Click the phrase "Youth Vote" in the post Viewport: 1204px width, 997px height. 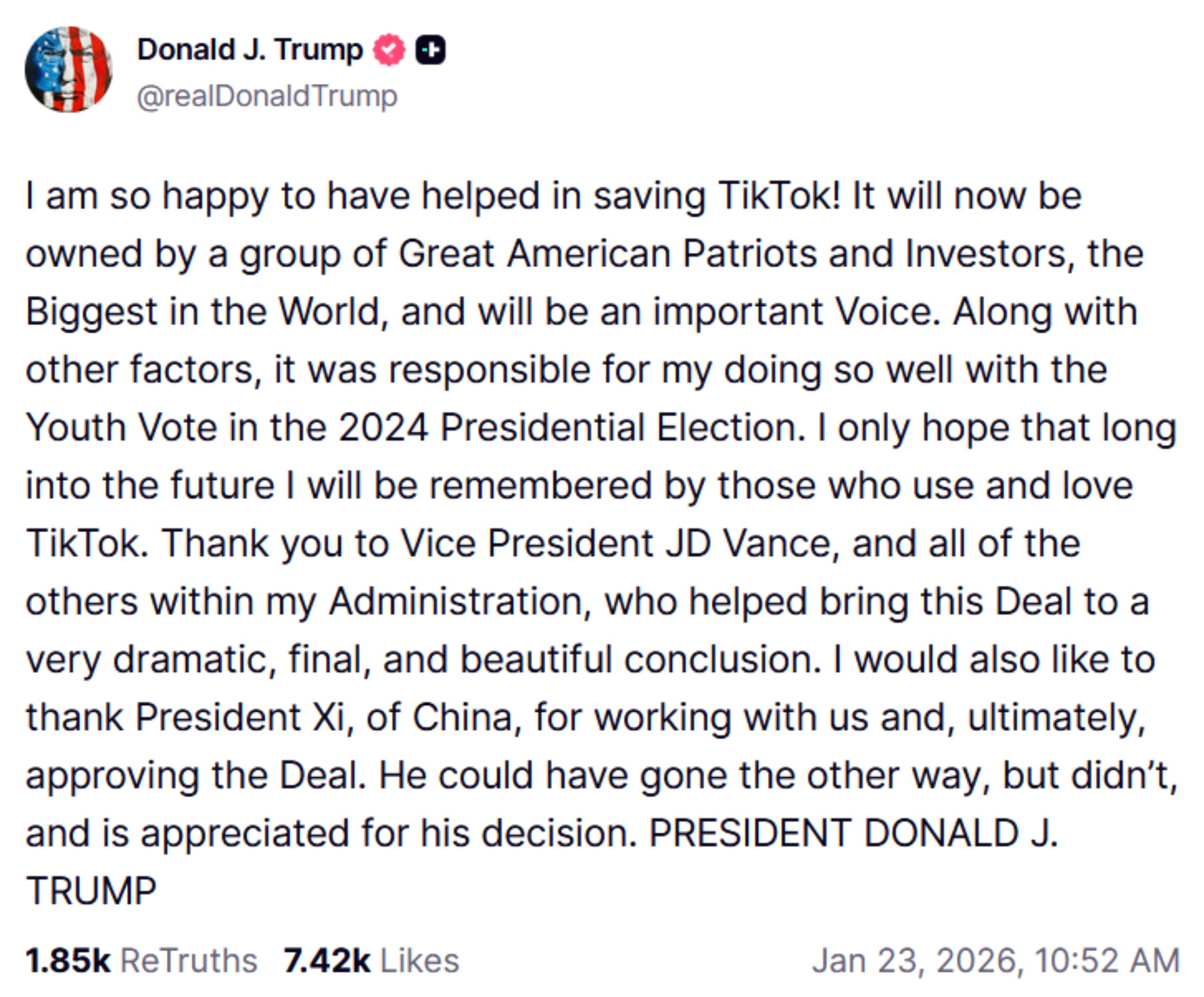click(121, 427)
